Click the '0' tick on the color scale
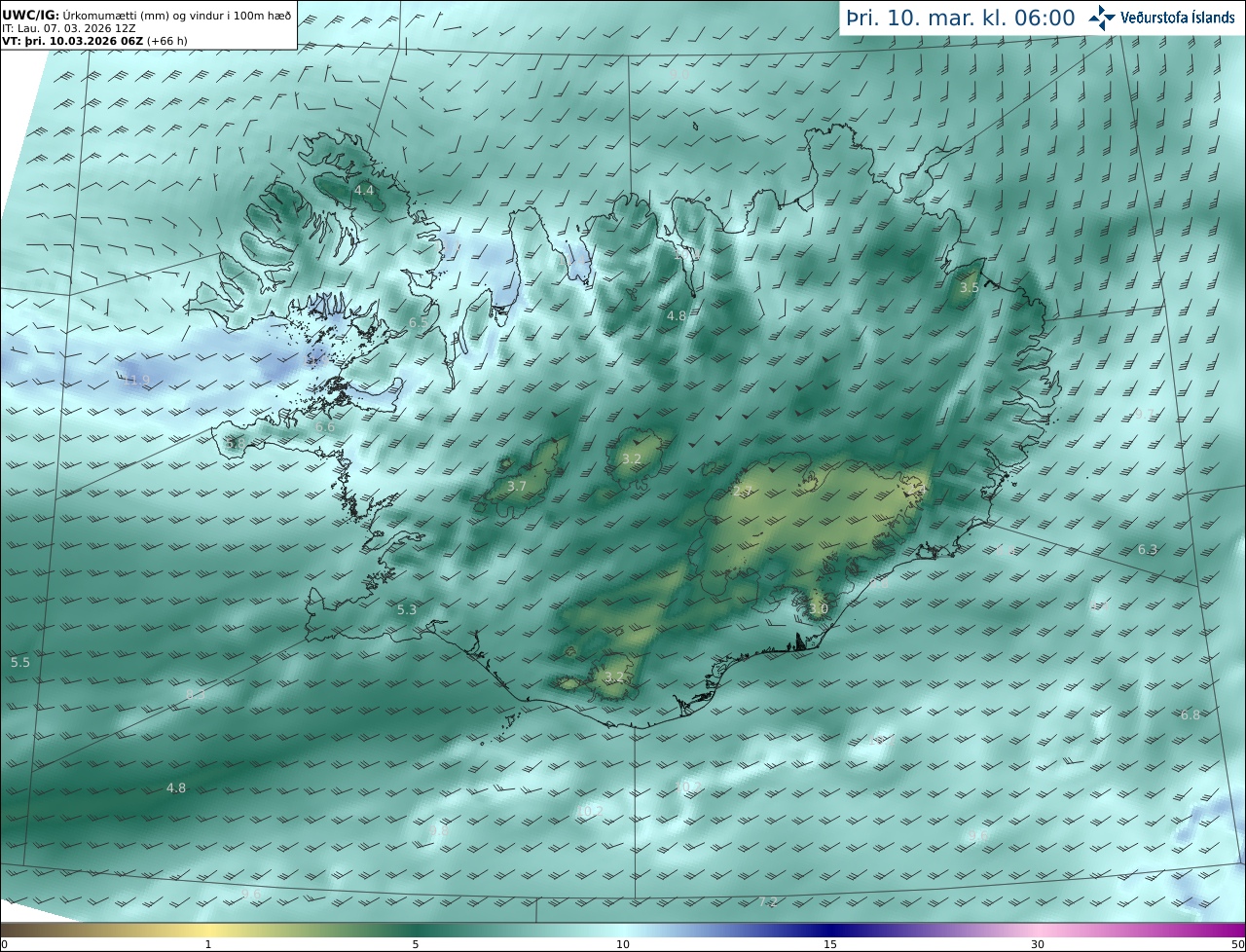Screen dimensions: 1246x952 pyautogui.click(x=3, y=944)
